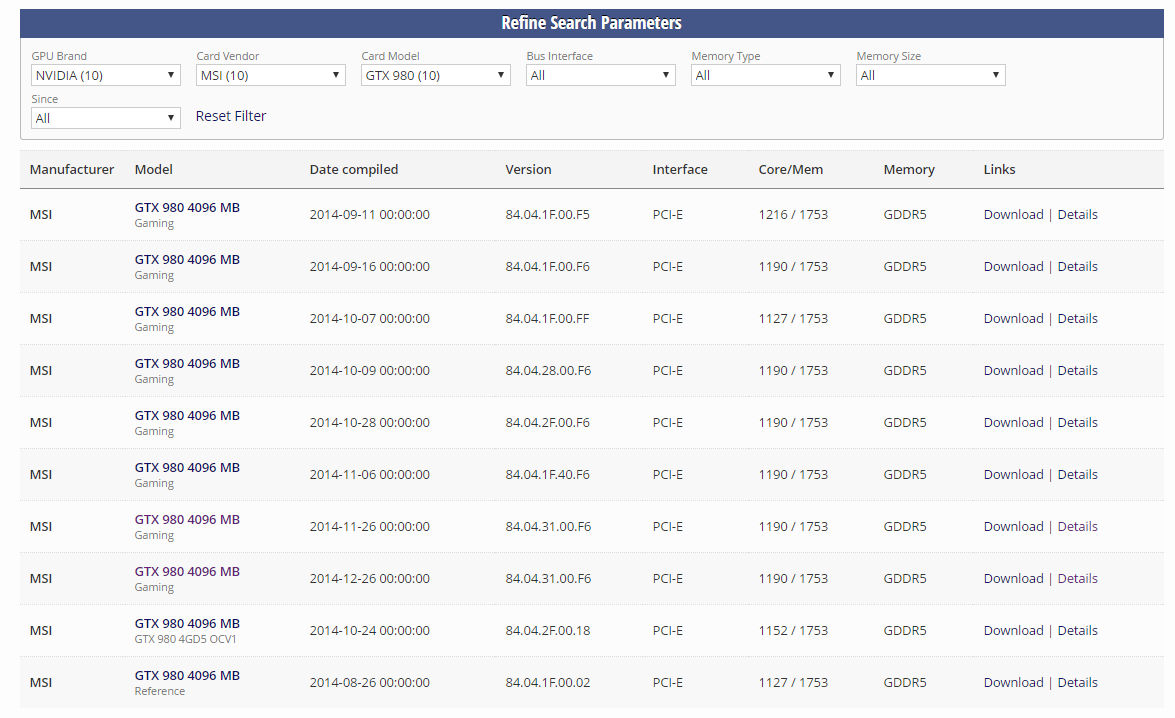View details for version 84.04.1F.00.F5
1175x718 pixels.
[1078, 214]
